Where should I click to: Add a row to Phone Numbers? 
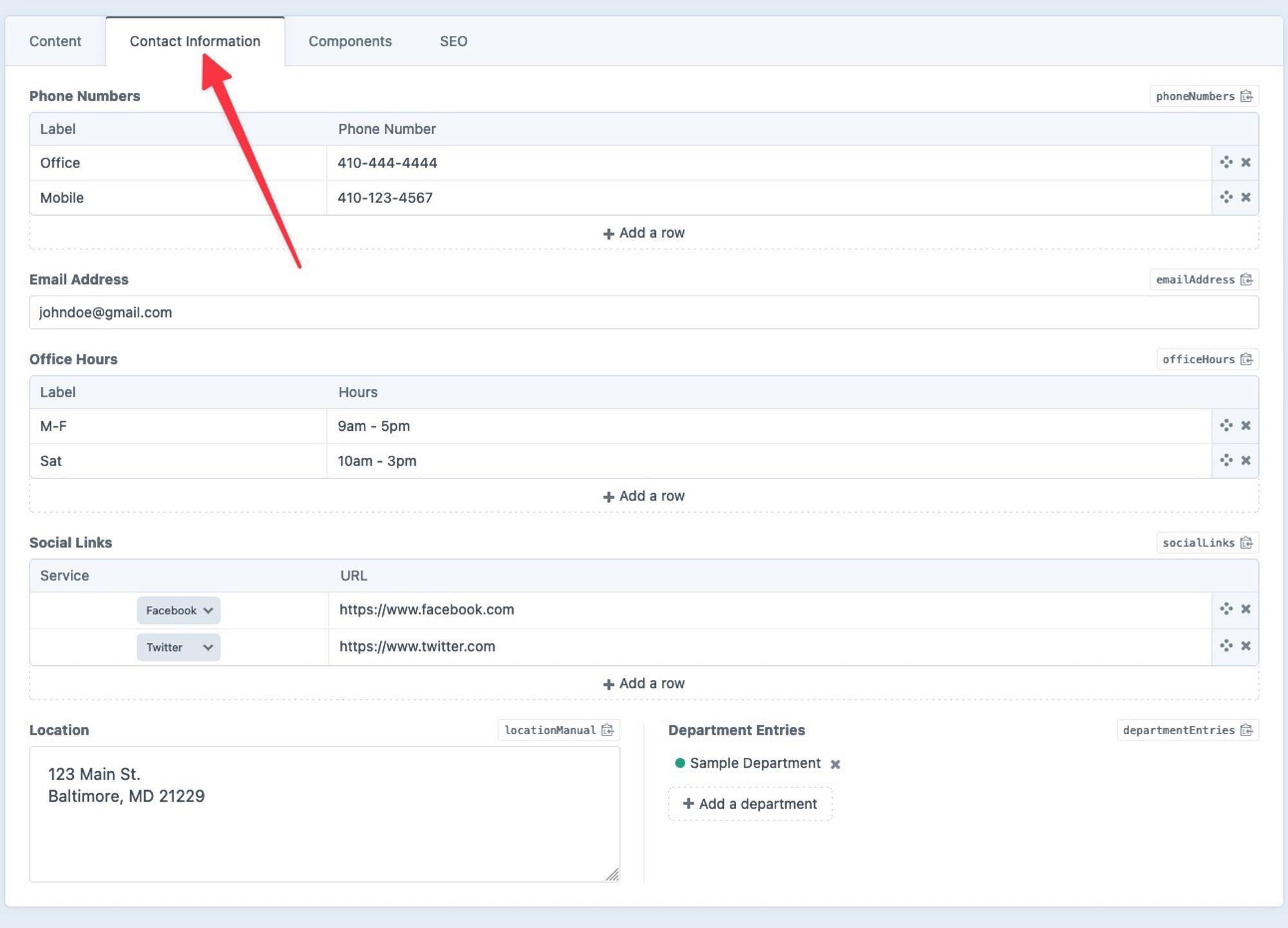pos(644,233)
